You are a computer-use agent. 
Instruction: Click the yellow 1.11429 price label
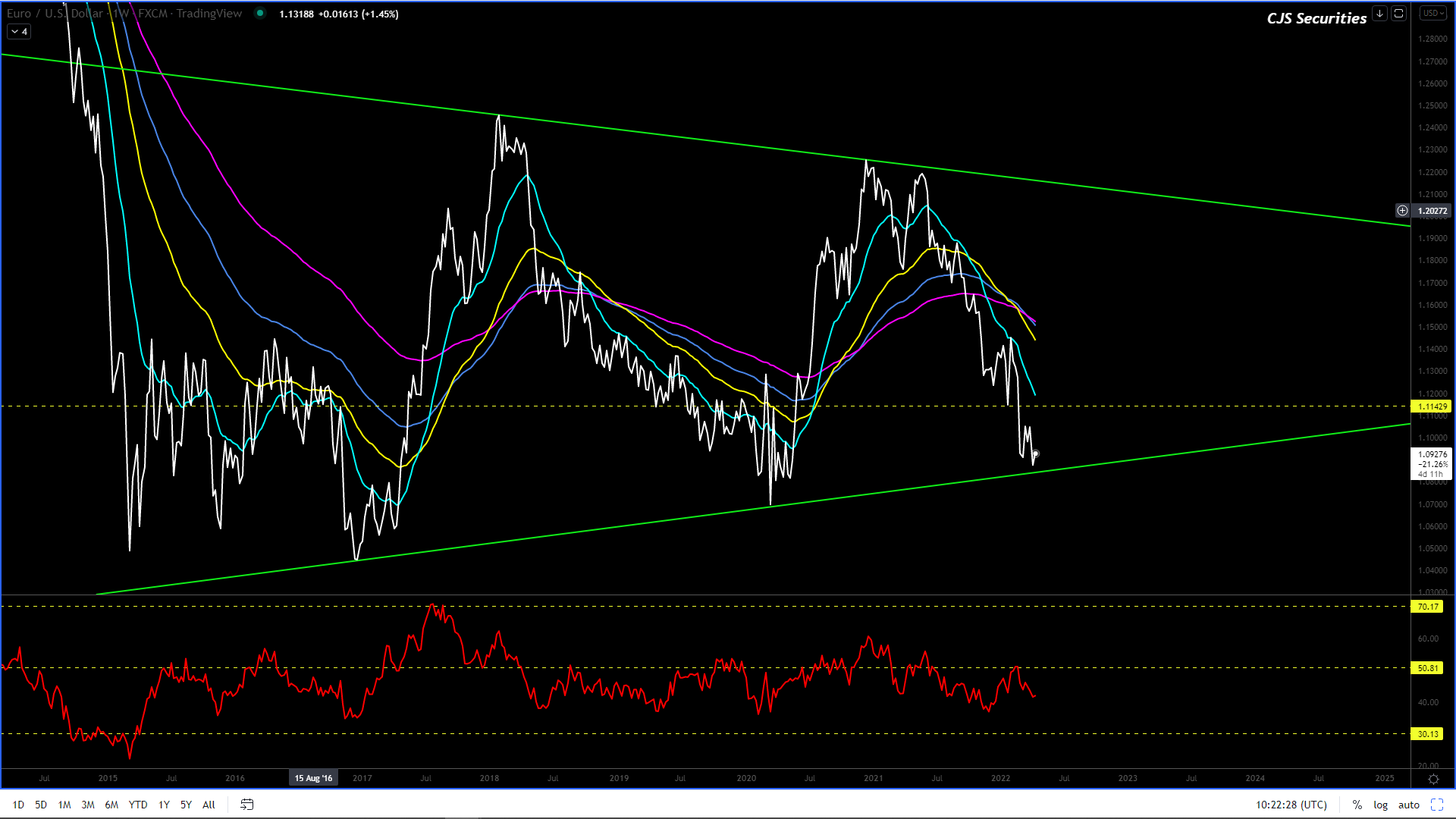(1432, 406)
